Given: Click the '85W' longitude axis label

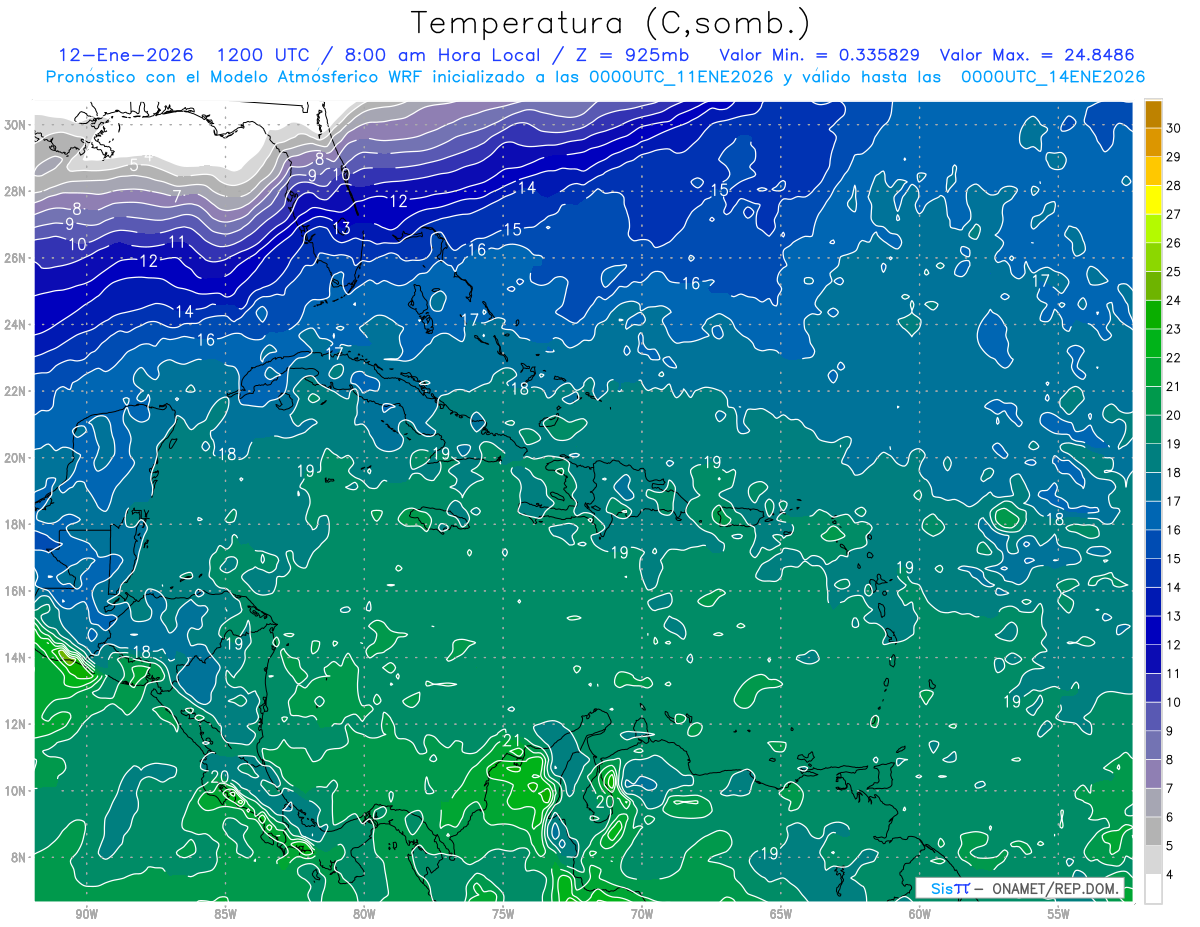Looking at the screenshot, I should coord(225,915).
